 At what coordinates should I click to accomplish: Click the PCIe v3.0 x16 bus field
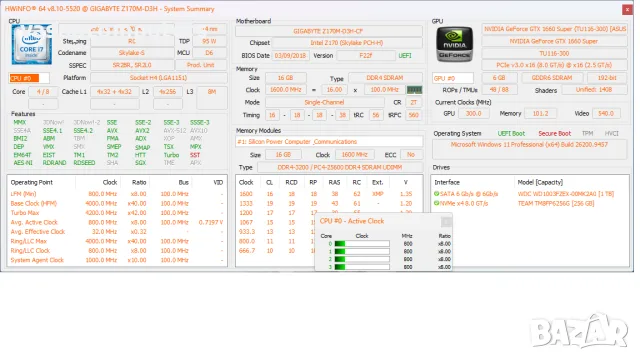click(554, 65)
